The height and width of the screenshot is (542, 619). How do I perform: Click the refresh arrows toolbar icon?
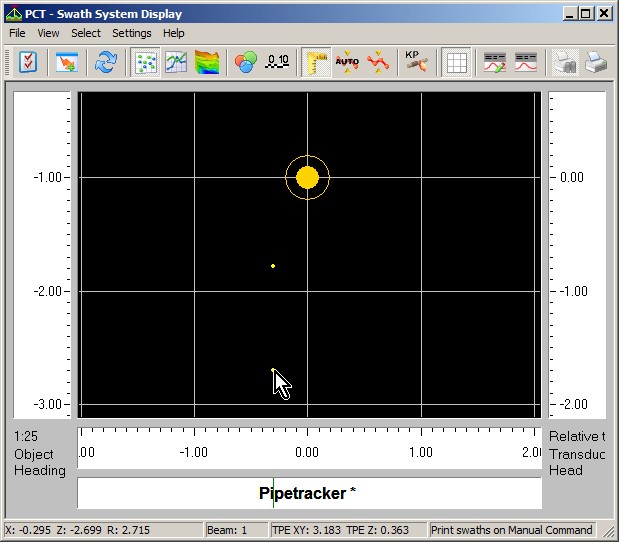point(106,63)
